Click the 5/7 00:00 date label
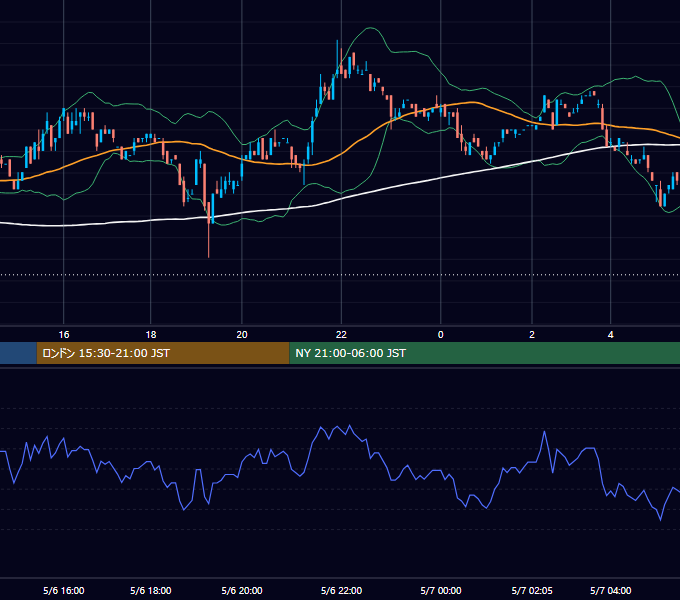The width and height of the screenshot is (680, 600). (441, 590)
